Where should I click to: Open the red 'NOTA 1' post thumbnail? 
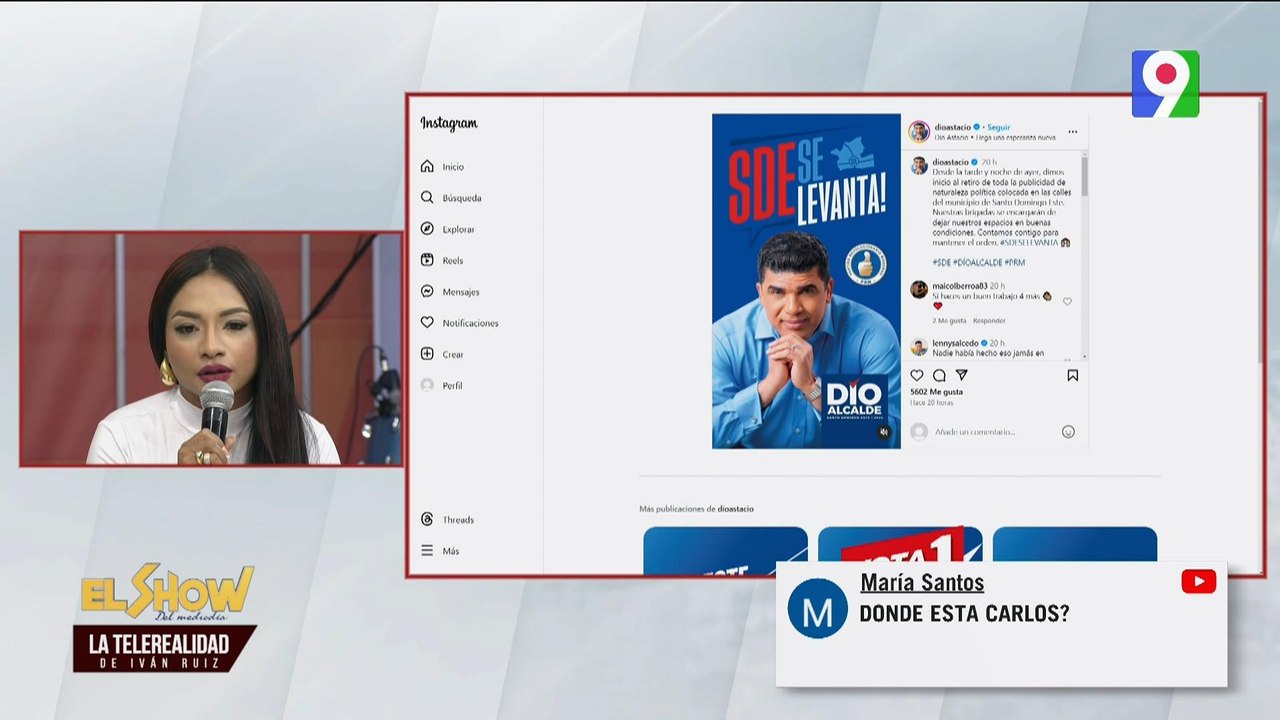(x=900, y=551)
